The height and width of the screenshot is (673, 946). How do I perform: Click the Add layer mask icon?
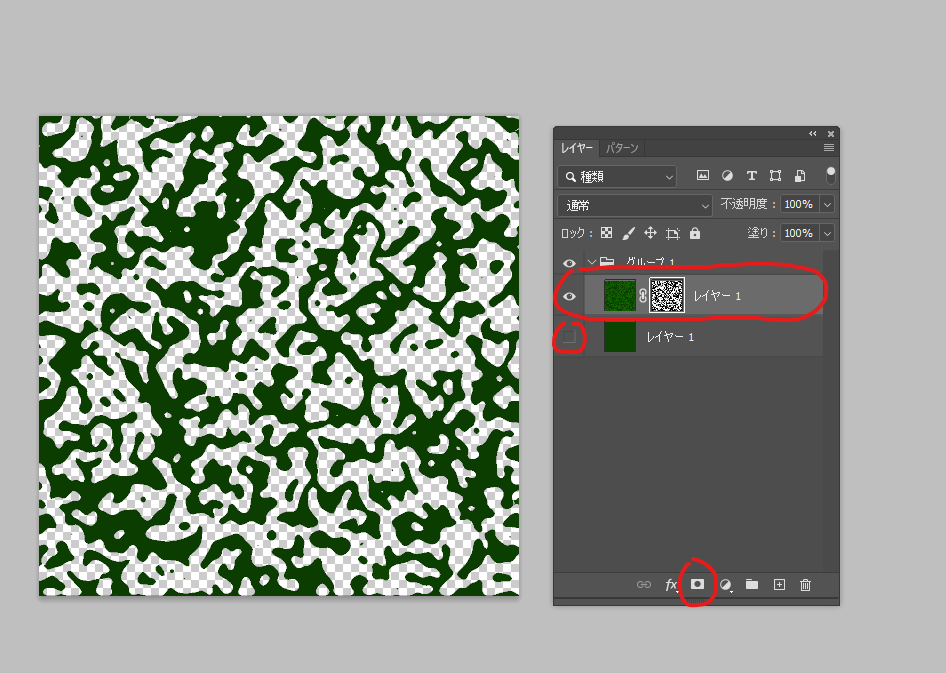tap(698, 585)
